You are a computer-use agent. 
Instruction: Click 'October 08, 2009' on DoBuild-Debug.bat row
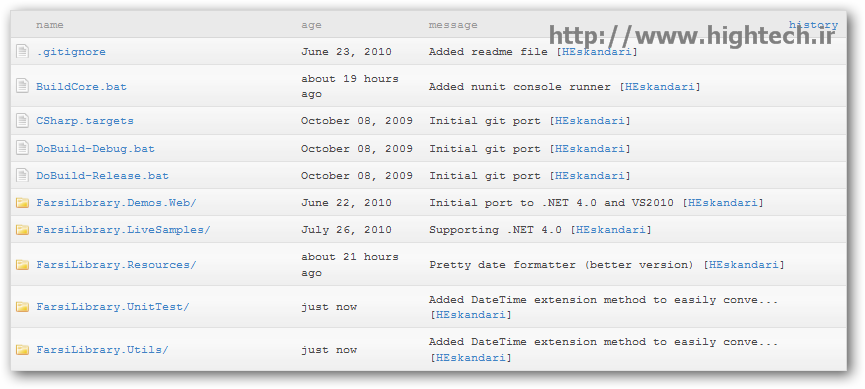(357, 148)
